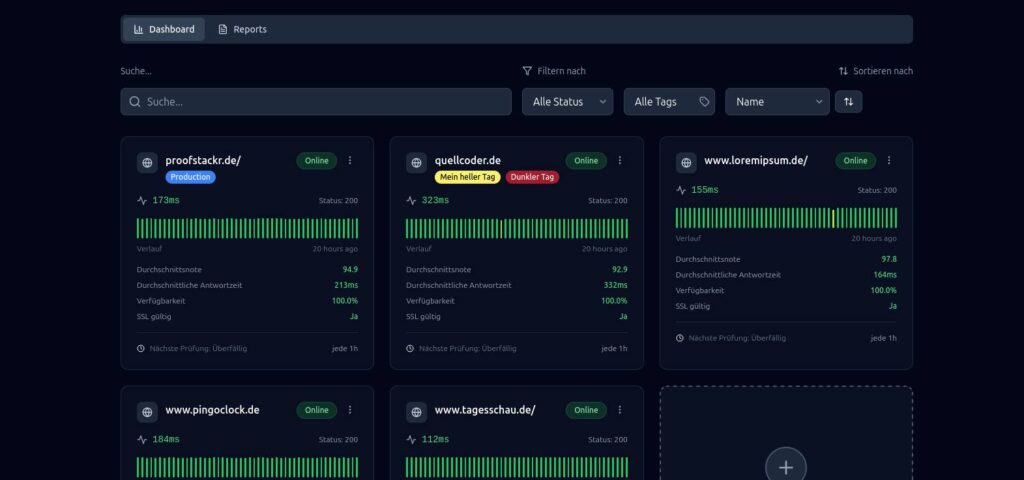This screenshot has width=1024, height=480.
Task: Click the plus icon to add a website
Action: coord(785,467)
